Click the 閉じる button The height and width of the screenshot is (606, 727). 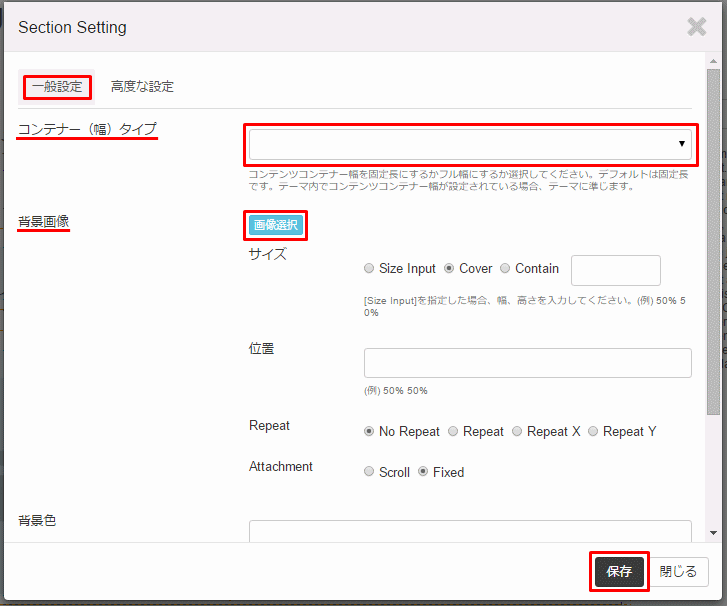tap(678, 572)
